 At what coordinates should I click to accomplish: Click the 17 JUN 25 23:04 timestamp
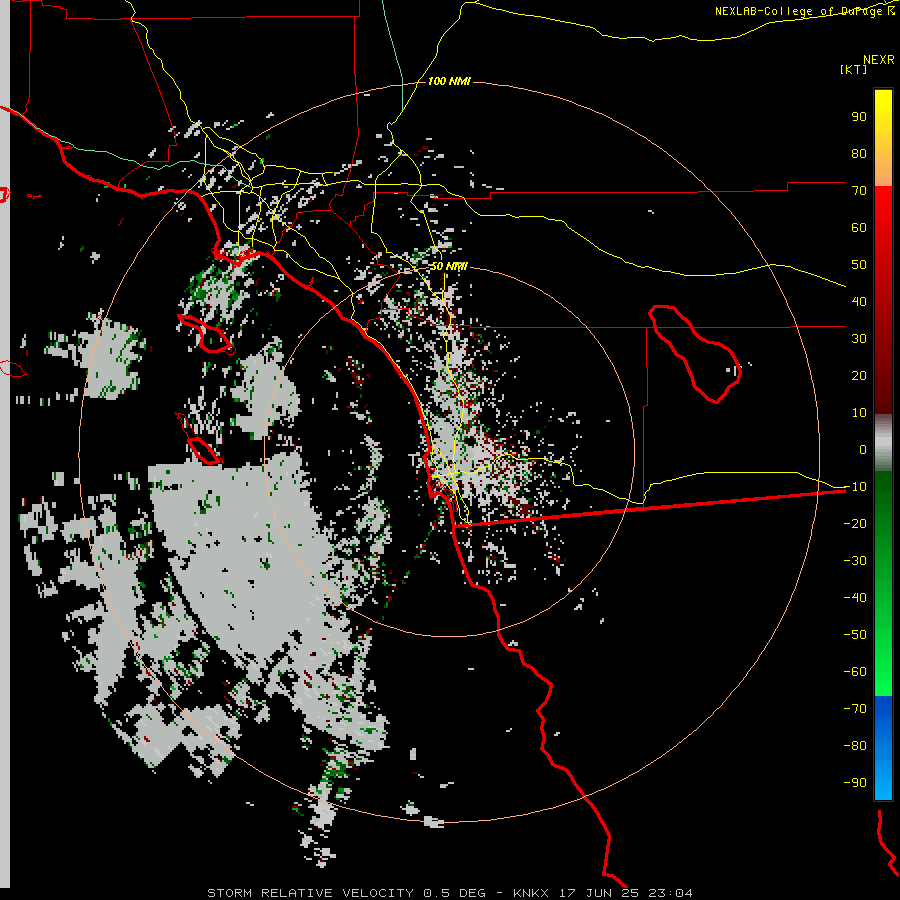[x=626, y=893]
